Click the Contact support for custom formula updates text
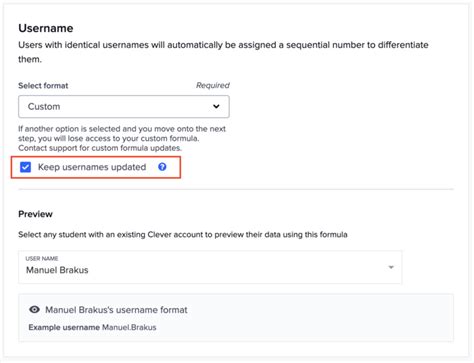This screenshot has height=363, width=474. point(100,148)
